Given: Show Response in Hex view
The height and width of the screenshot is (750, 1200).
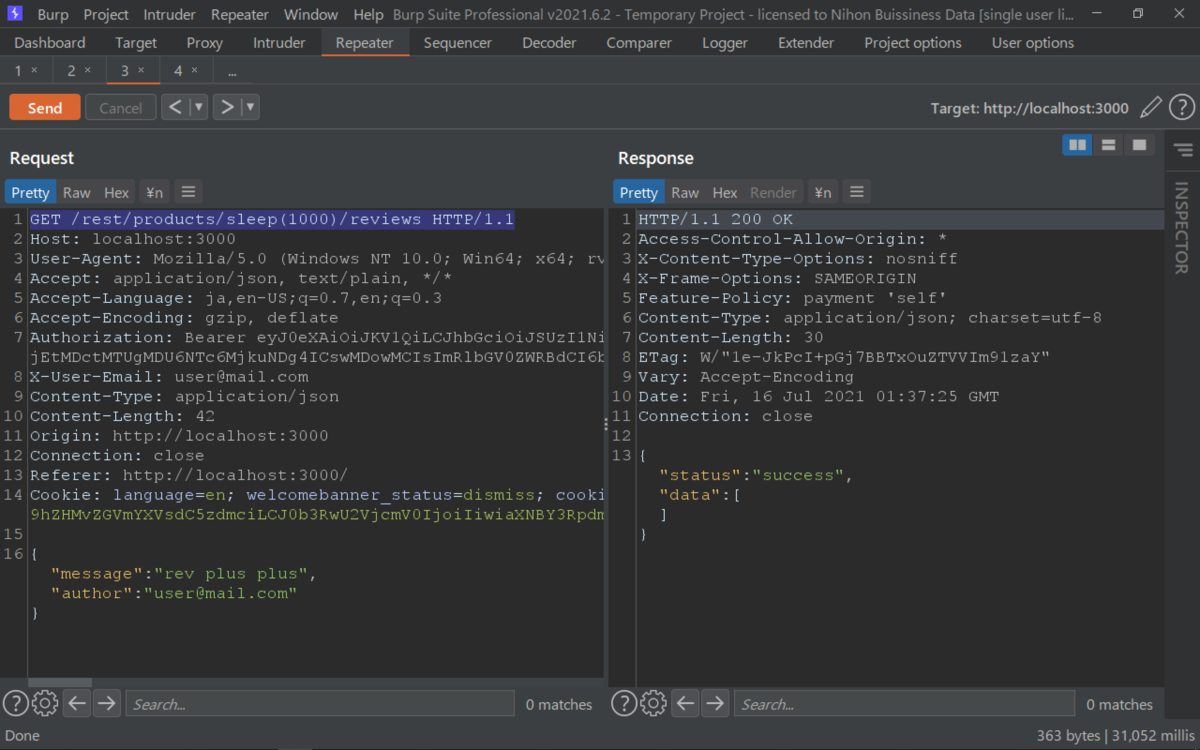Looking at the screenshot, I should click(x=725, y=192).
